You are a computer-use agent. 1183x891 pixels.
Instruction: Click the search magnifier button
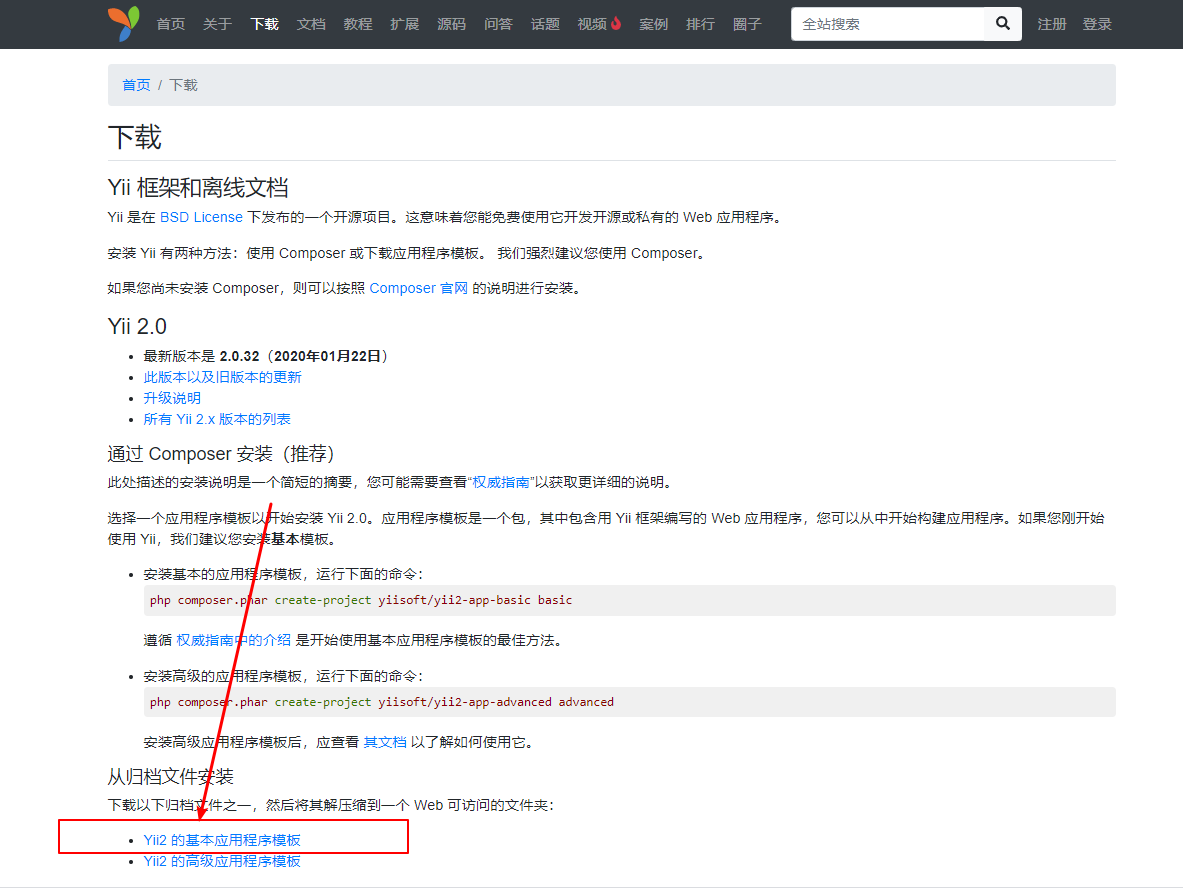click(1003, 23)
